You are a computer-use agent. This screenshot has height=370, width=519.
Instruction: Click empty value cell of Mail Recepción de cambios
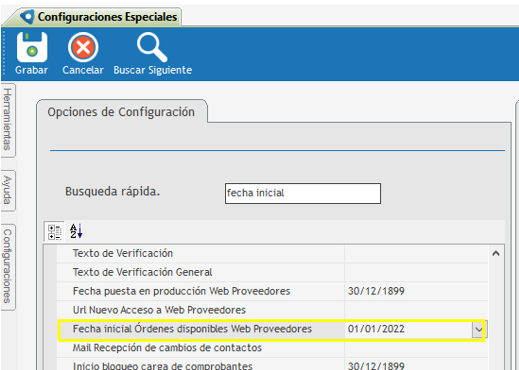coord(416,348)
